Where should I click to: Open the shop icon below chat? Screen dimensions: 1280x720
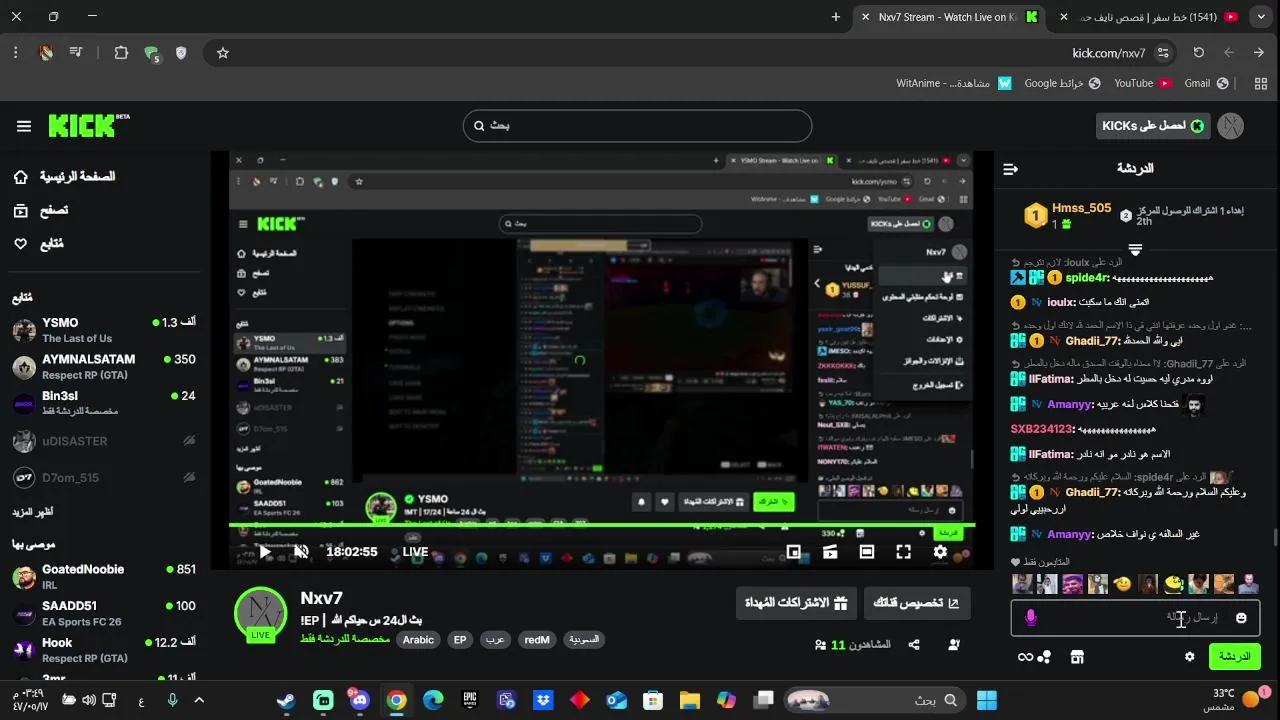coord(1077,657)
